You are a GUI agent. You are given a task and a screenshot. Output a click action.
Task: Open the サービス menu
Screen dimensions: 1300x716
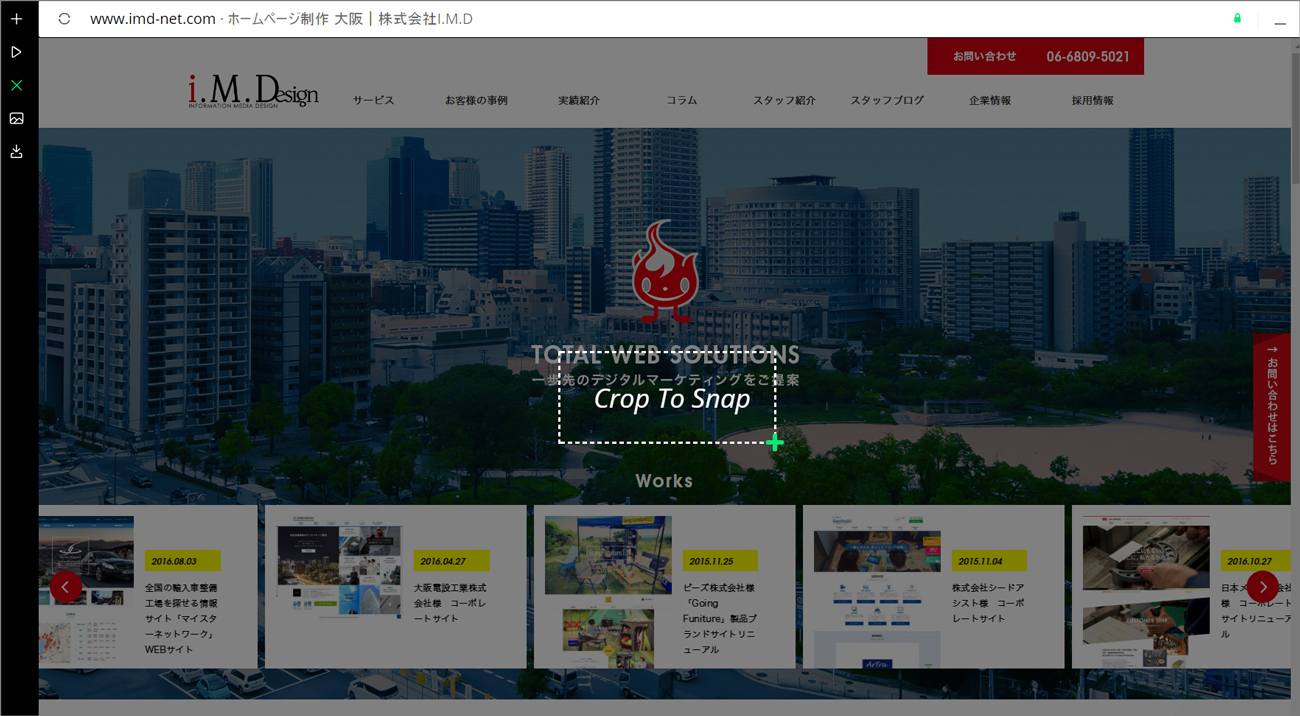tap(373, 101)
